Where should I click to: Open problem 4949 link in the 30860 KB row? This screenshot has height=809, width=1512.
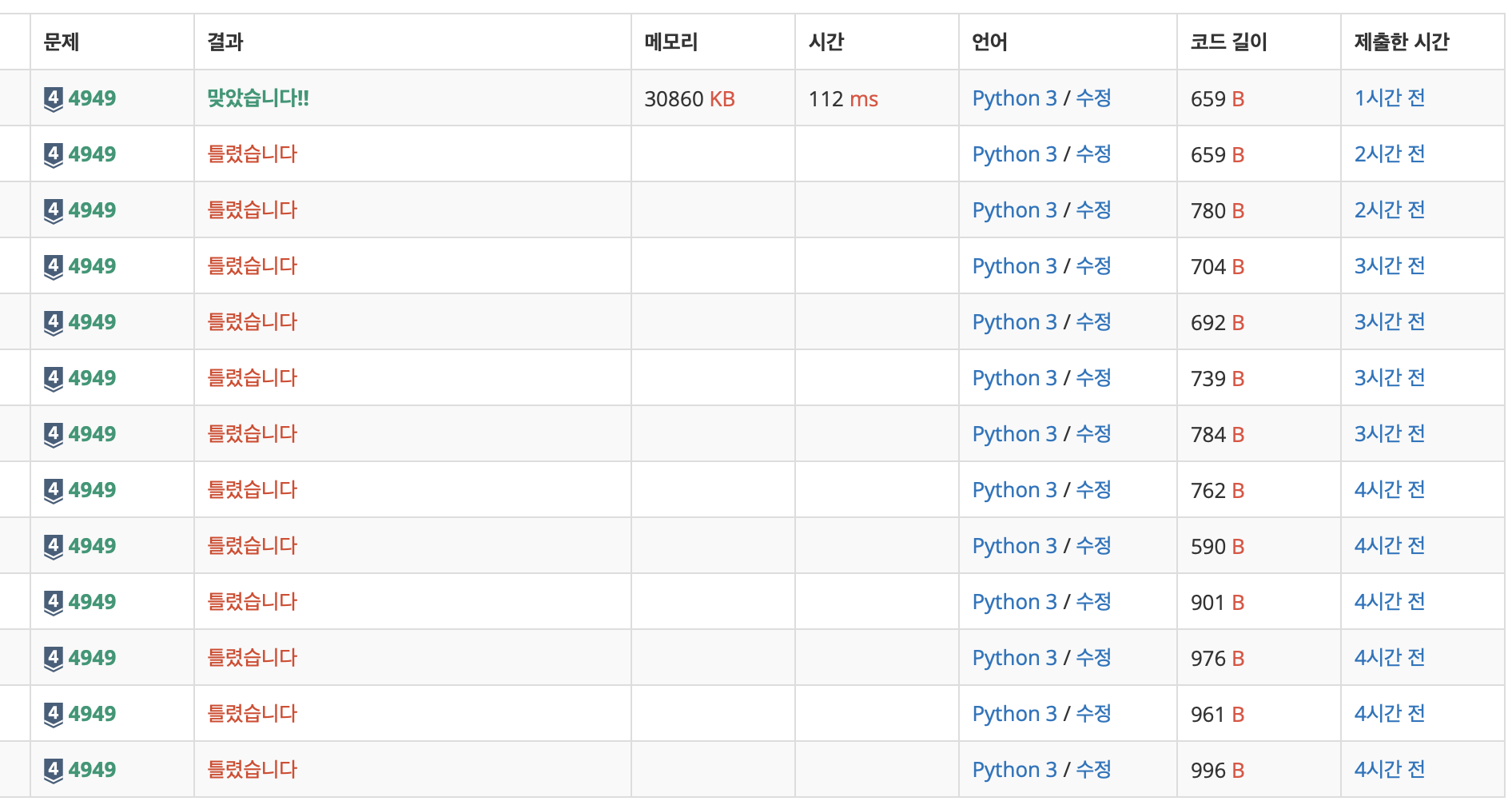pyautogui.click(x=92, y=98)
